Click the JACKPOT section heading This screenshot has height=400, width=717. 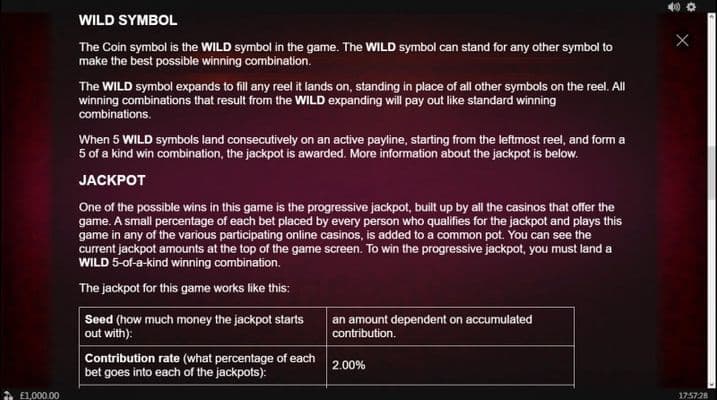coord(112,181)
